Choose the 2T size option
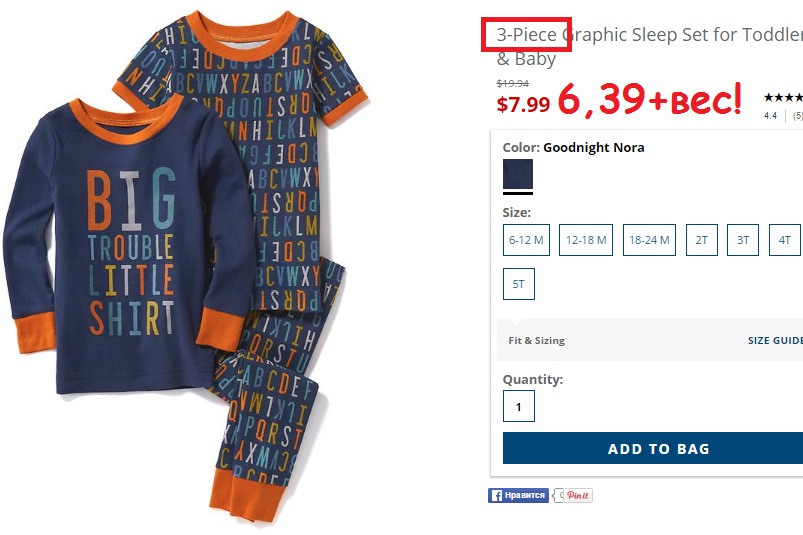 click(x=702, y=240)
